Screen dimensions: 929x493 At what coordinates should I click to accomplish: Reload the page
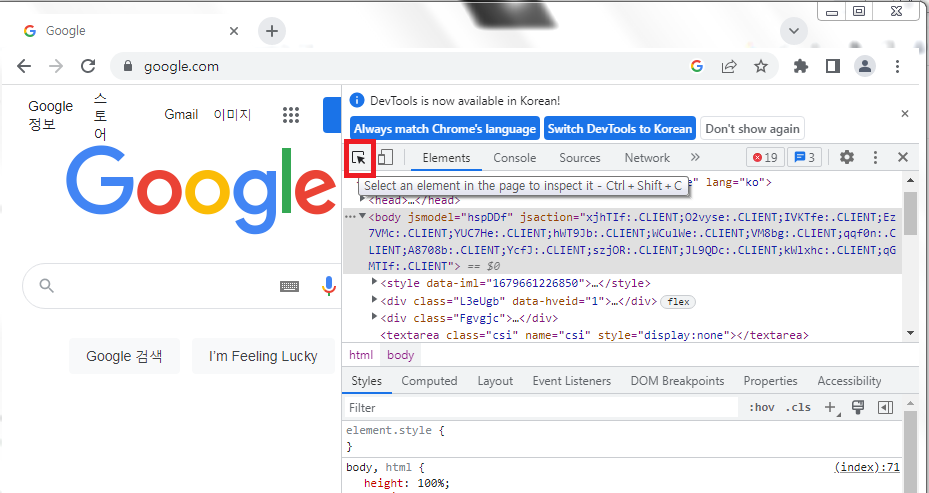(x=88, y=67)
